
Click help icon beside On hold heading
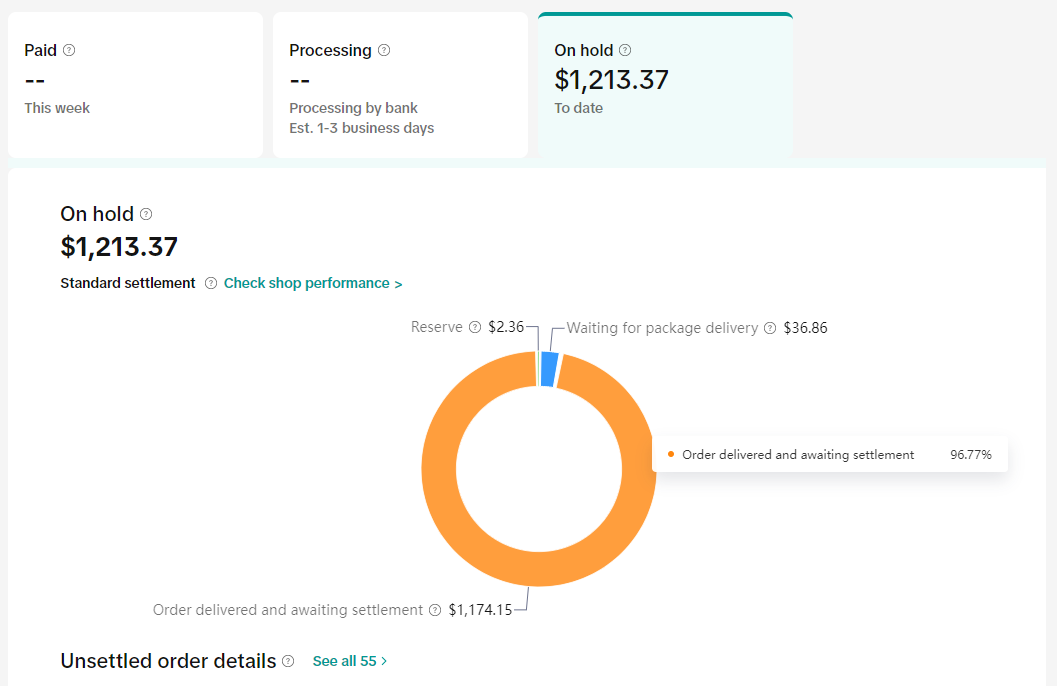[x=146, y=214]
